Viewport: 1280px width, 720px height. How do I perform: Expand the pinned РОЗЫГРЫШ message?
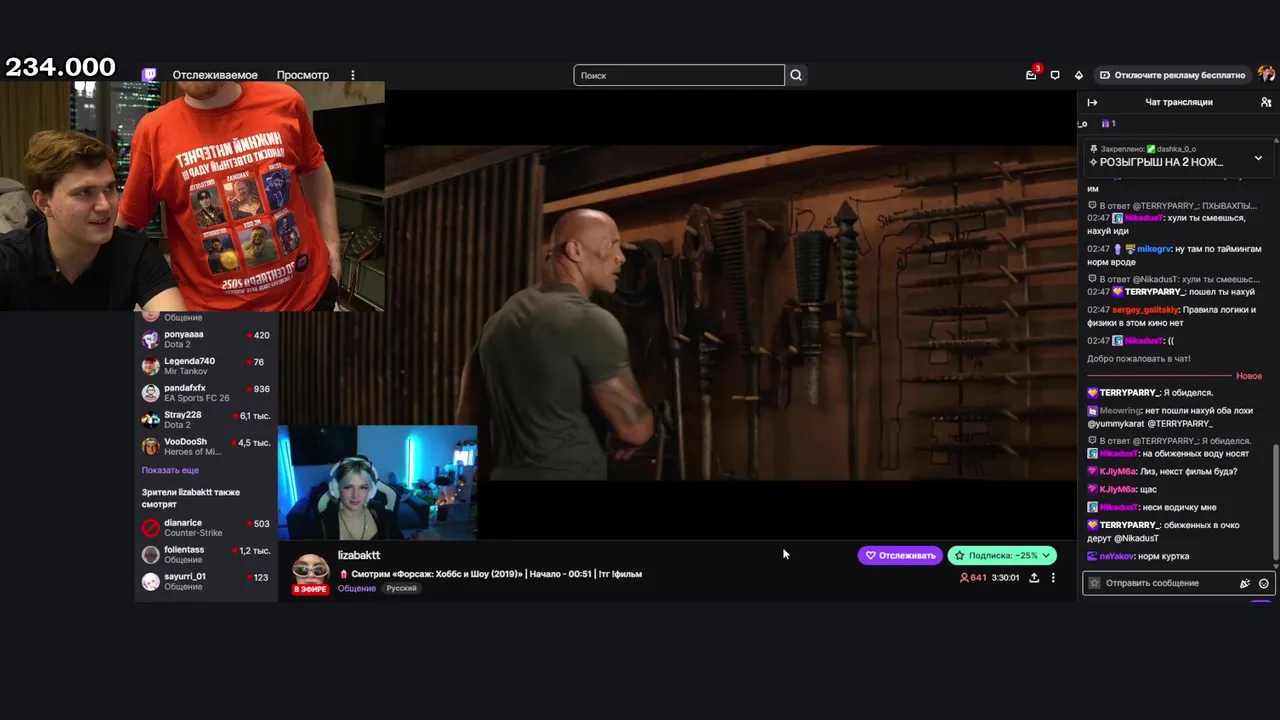point(1258,158)
